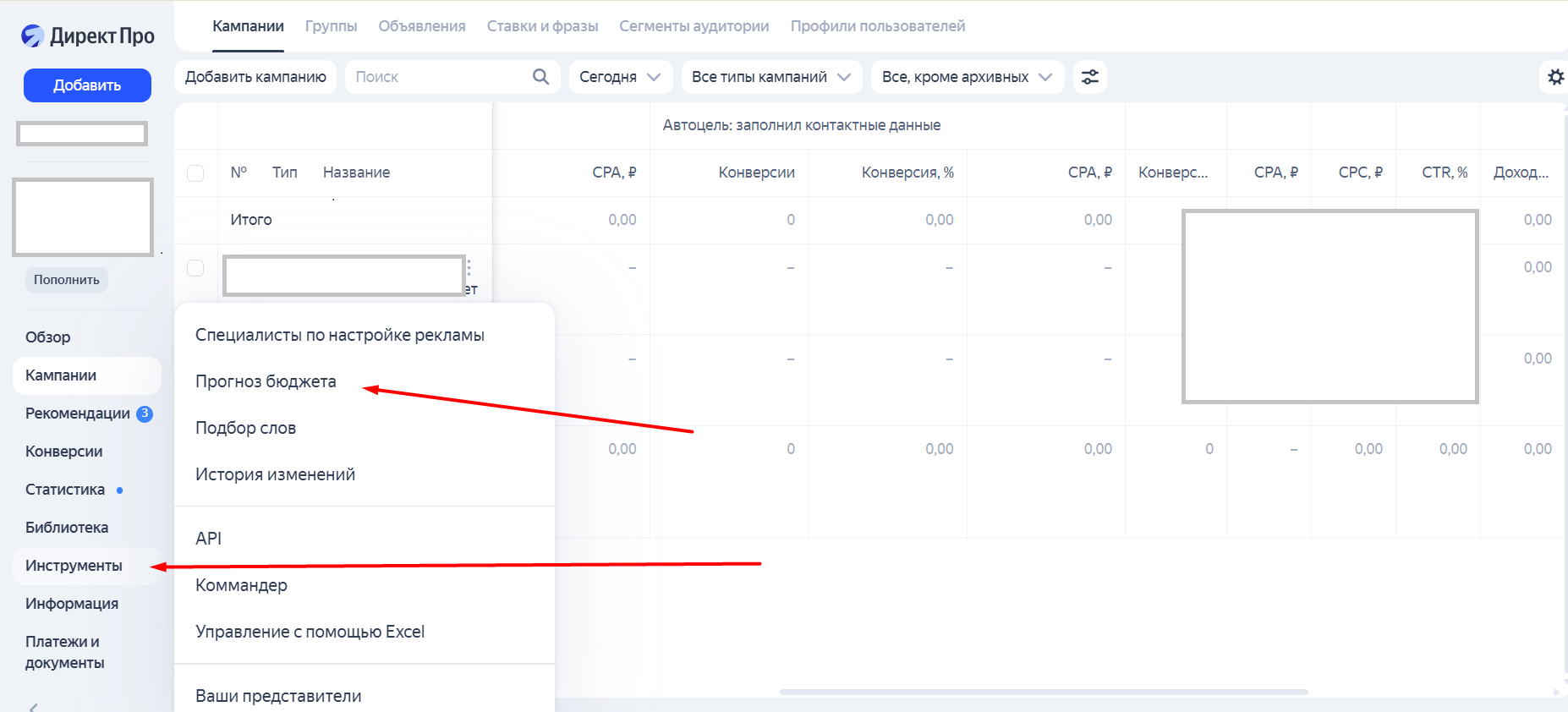
Task: Switch to the Группы tab
Action: (331, 26)
